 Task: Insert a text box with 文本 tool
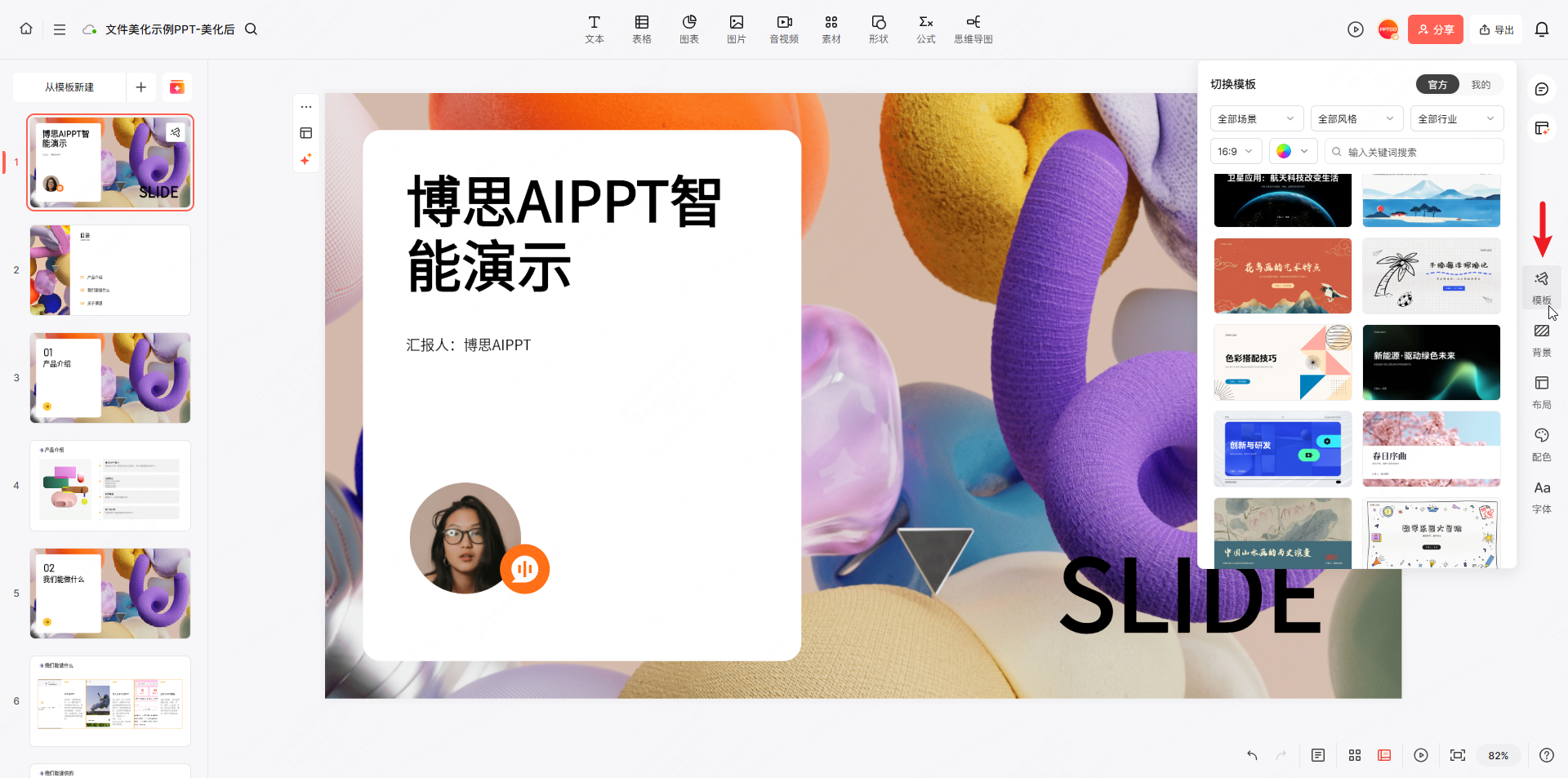pyautogui.click(x=595, y=29)
